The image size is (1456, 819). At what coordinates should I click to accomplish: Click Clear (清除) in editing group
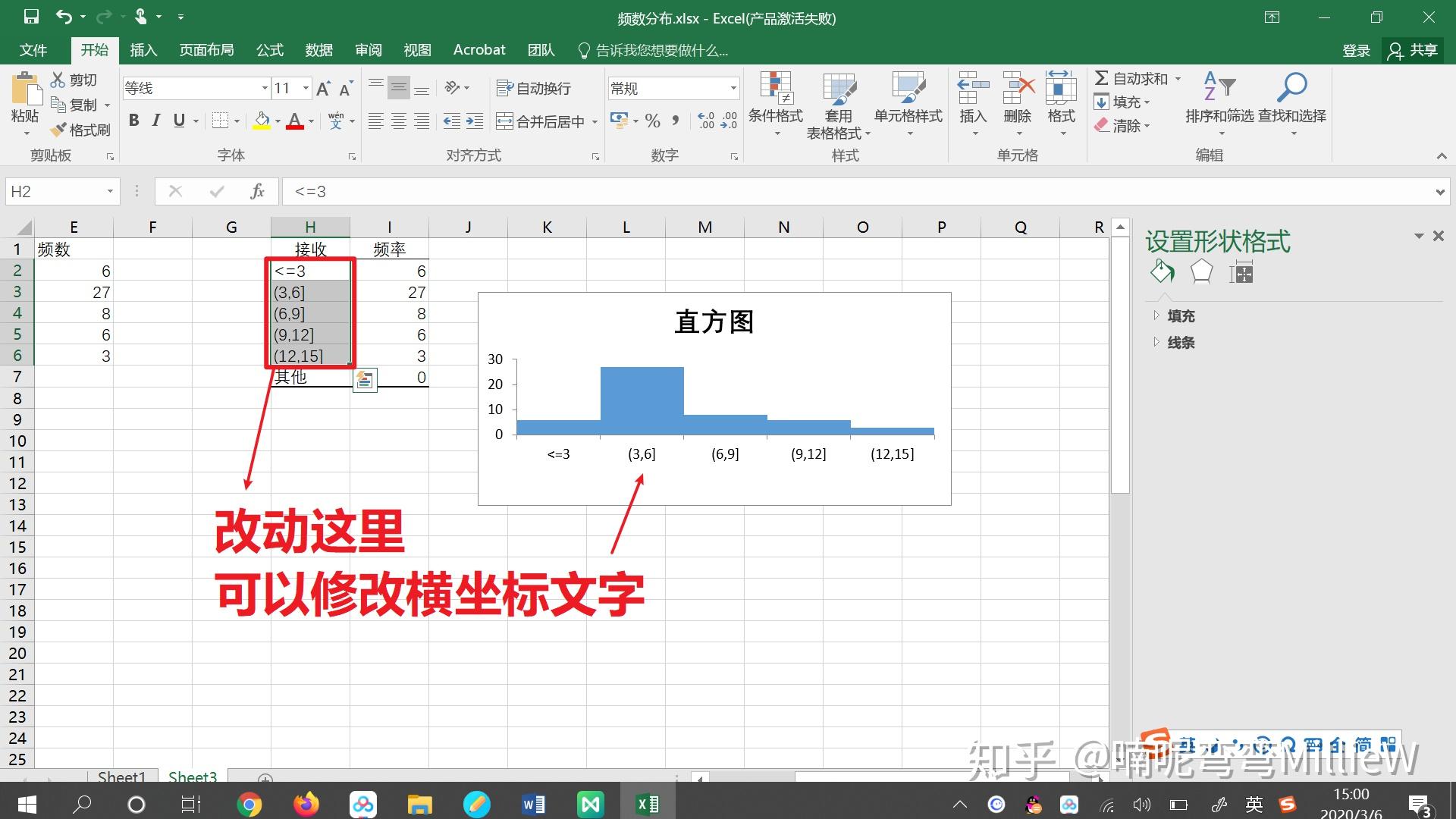(1118, 126)
